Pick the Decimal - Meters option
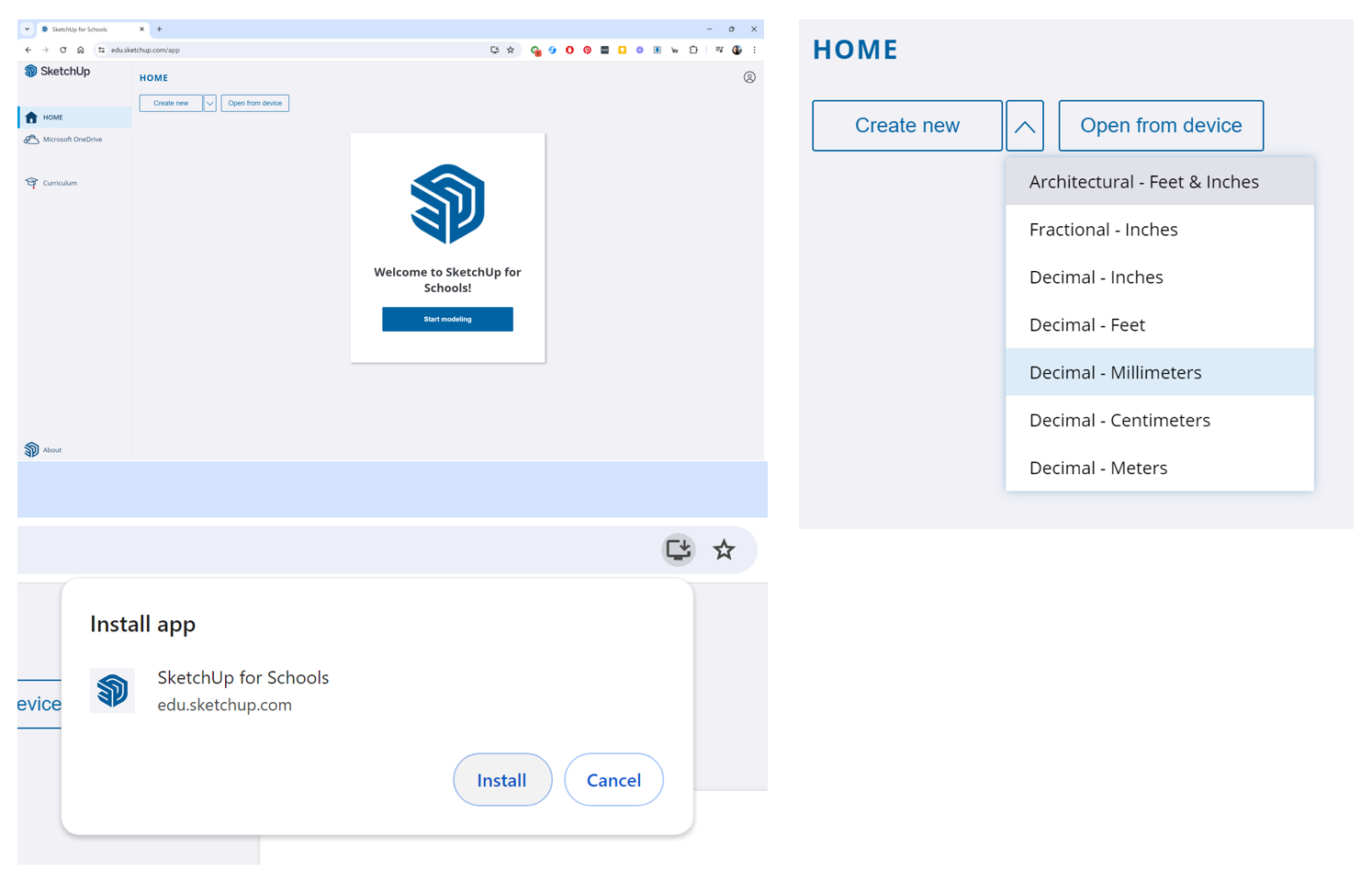The width and height of the screenshot is (1372, 871). click(1097, 468)
